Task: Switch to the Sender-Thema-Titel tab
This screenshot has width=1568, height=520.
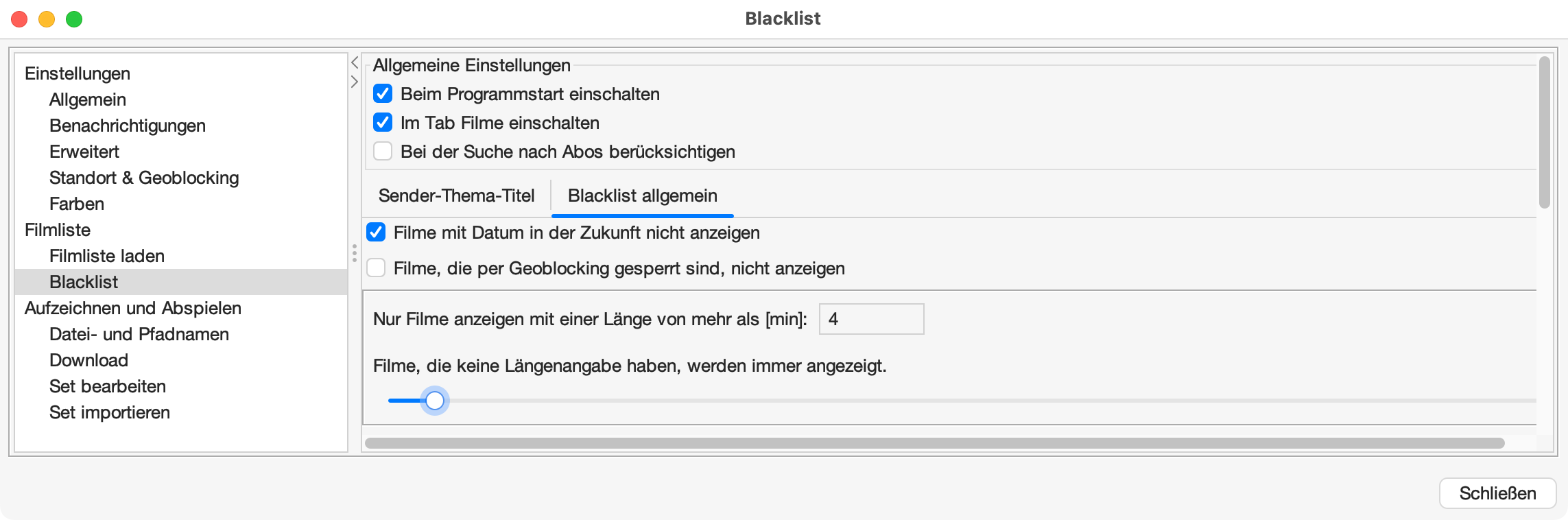Action: [x=456, y=196]
